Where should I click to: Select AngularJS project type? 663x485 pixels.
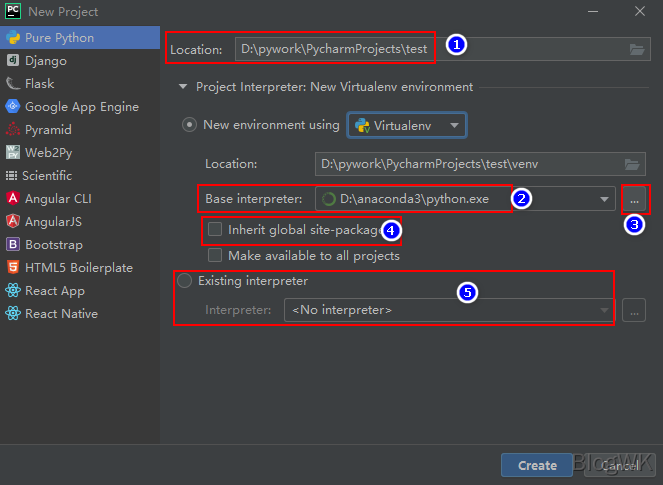[80, 221]
